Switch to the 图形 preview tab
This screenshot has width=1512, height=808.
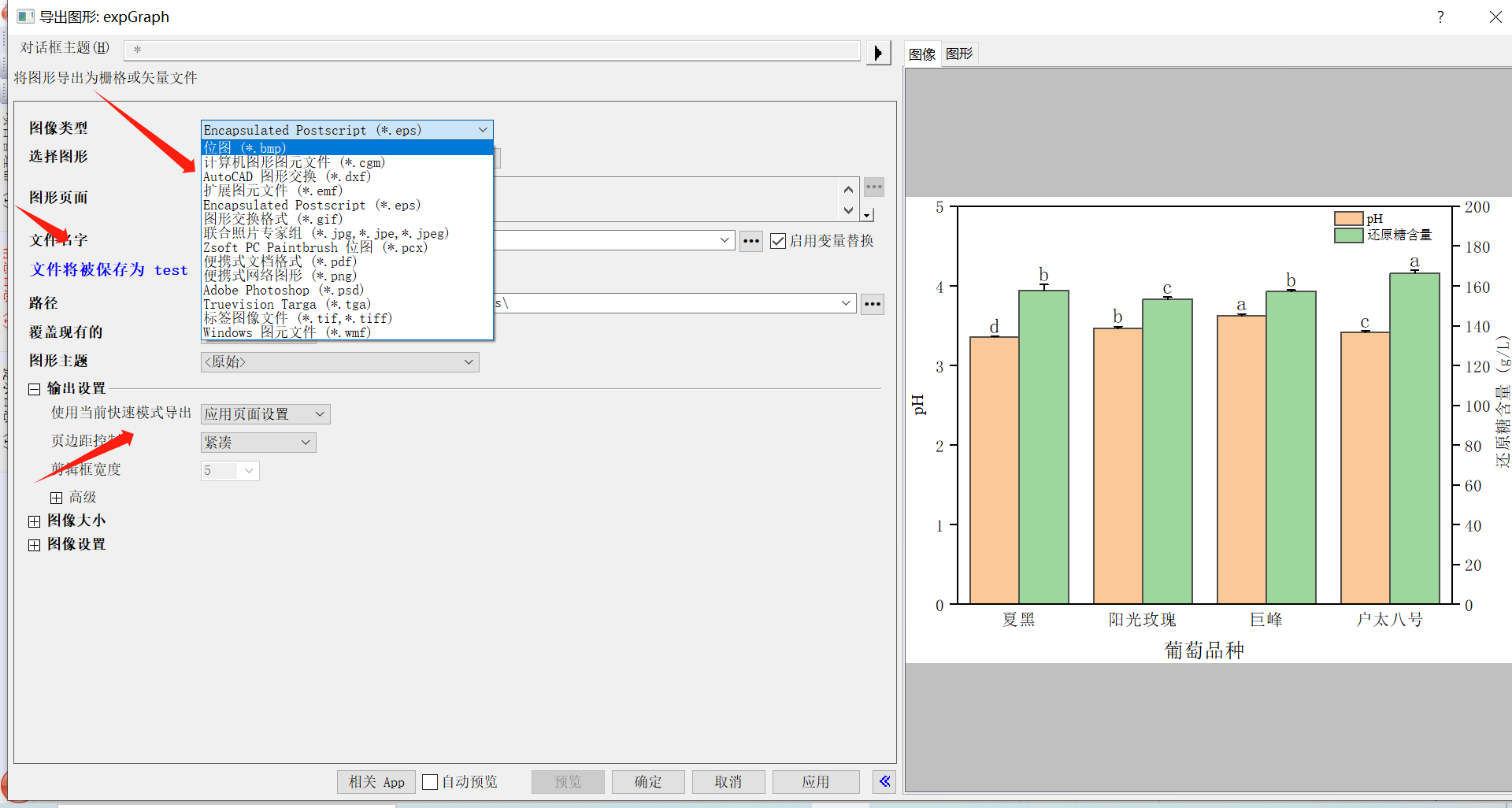(959, 54)
